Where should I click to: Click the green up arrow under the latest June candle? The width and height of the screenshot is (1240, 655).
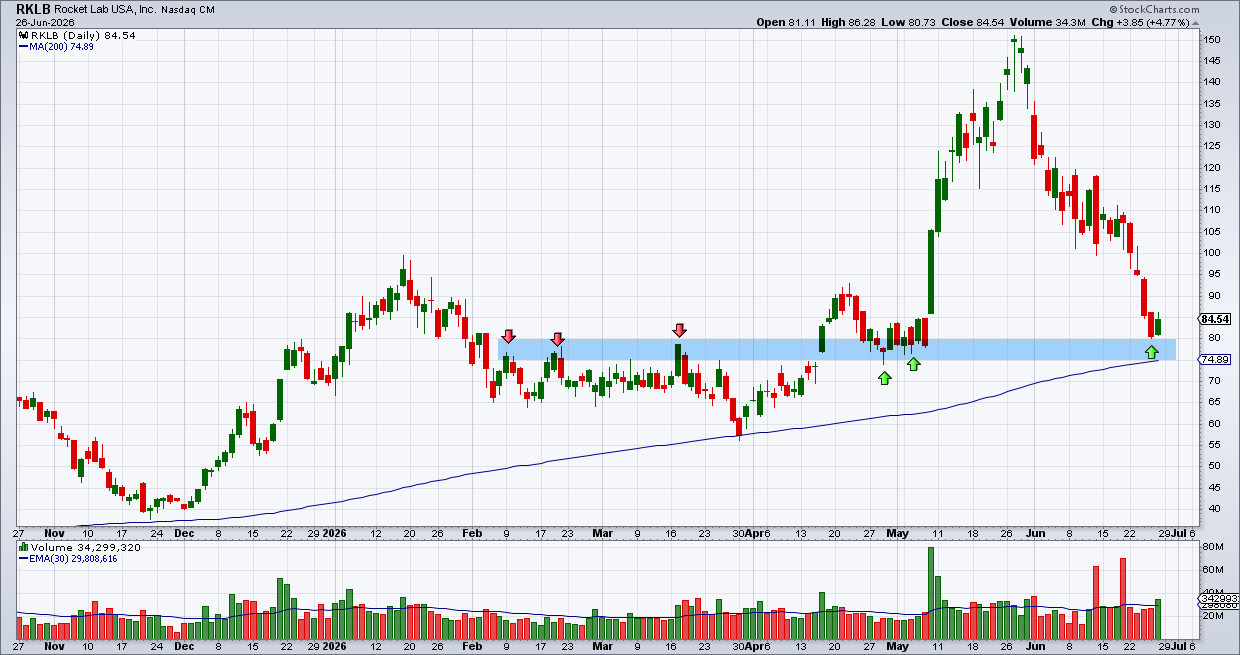(1152, 351)
